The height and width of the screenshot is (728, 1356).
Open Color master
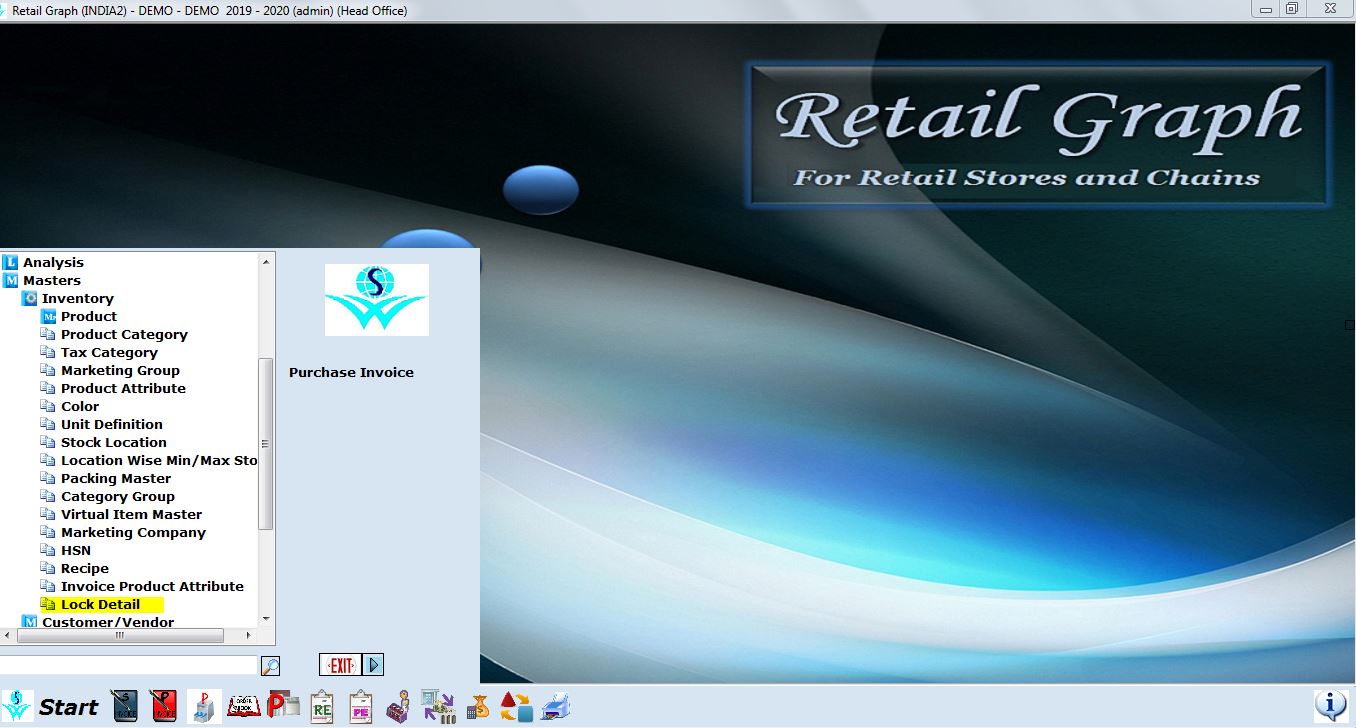pyautogui.click(x=80, y=406)
